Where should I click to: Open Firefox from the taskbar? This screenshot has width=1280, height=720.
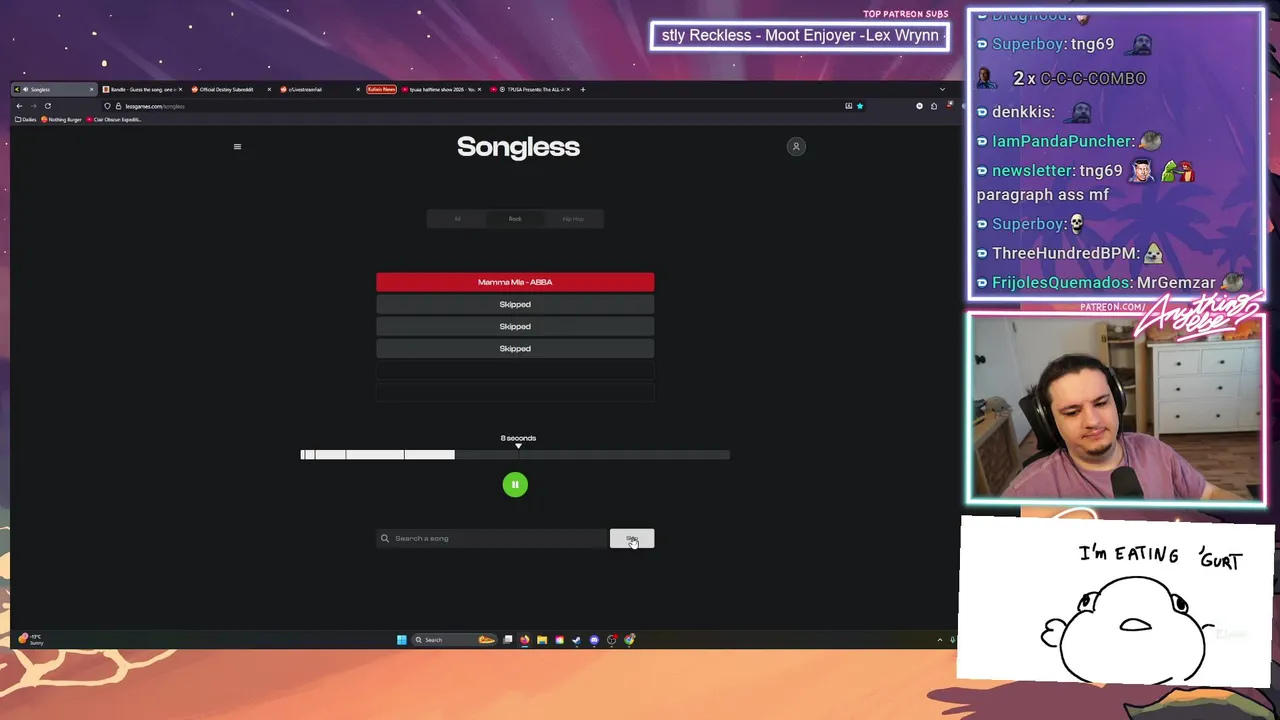point(525,640)
